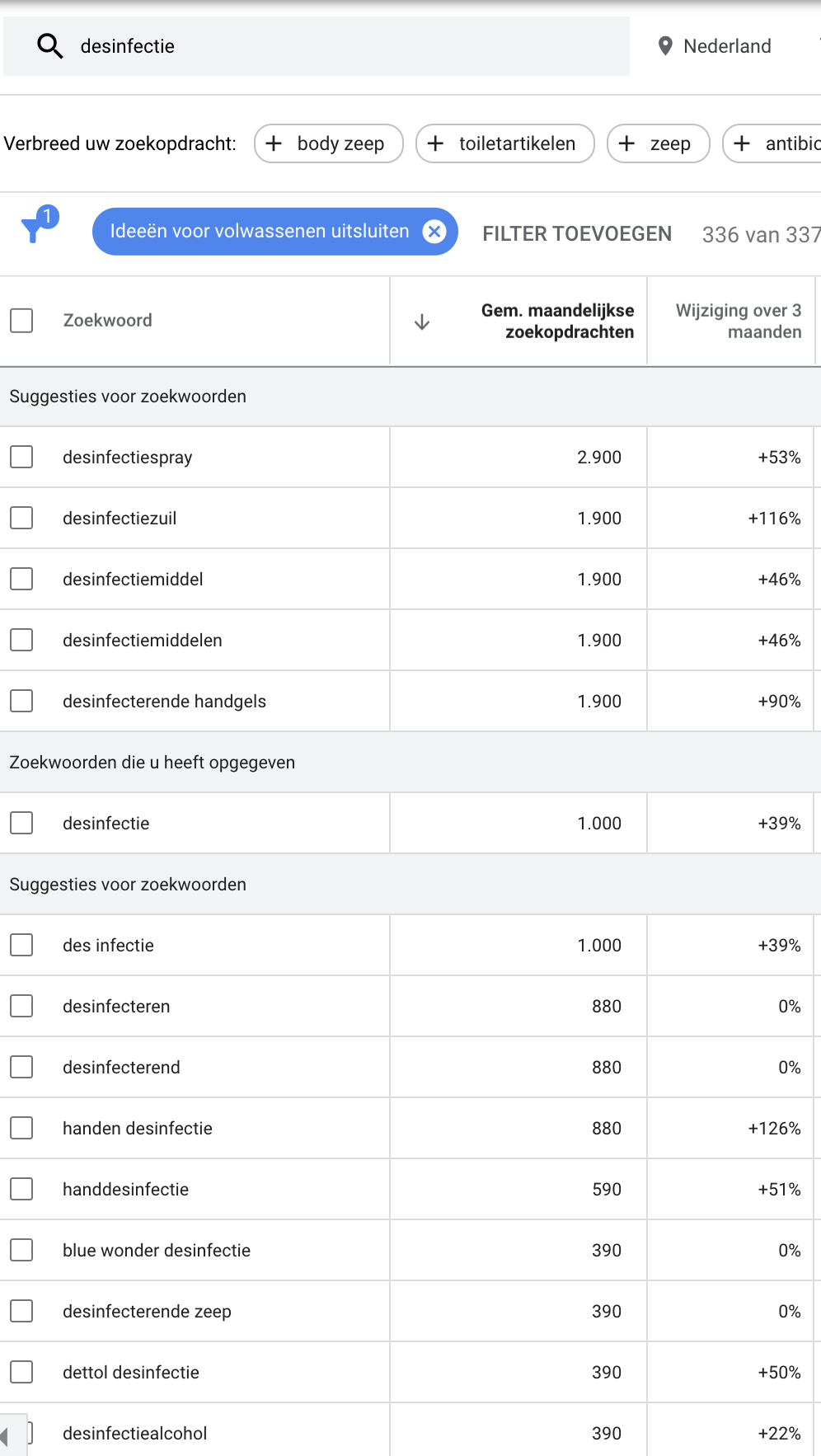Sort by Gem. maandelijkse zoekopdrachten column
This screenshot has height=1456, width=821.
[557, 322]
